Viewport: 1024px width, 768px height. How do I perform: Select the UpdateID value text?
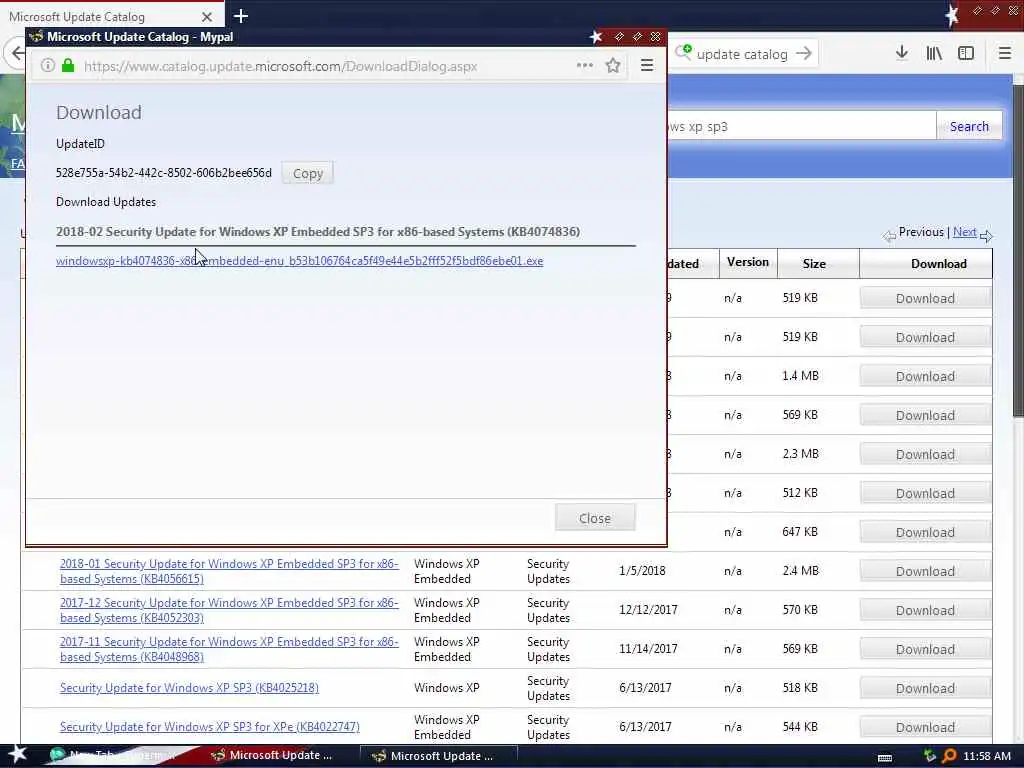(x=163, y=173)
